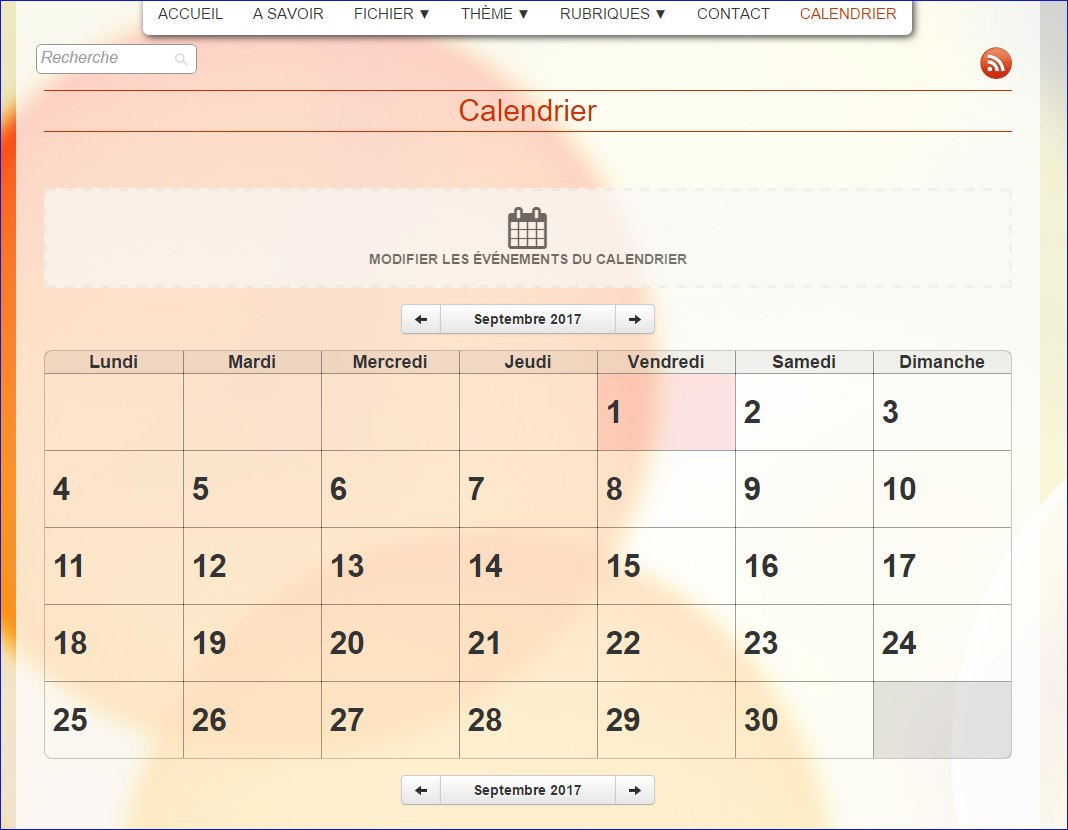Select the CONTACT menu item
The height and width of the screenshot is (830, 1068).
point(733,14)
